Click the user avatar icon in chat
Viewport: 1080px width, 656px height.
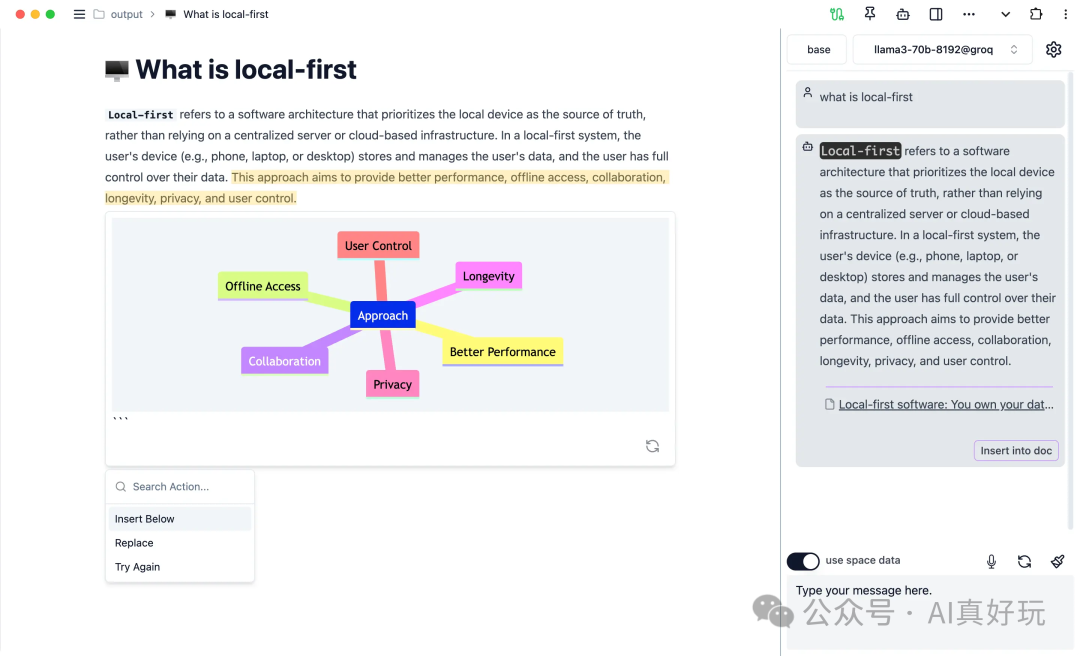click(x=807, y=92)
